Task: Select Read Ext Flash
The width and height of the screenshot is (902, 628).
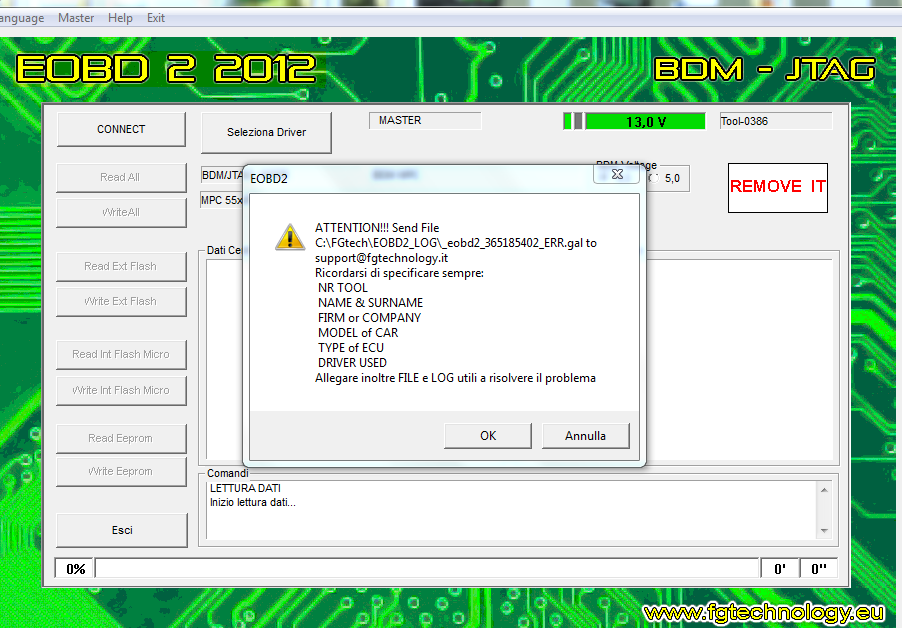Action: [x=121, y=267]
